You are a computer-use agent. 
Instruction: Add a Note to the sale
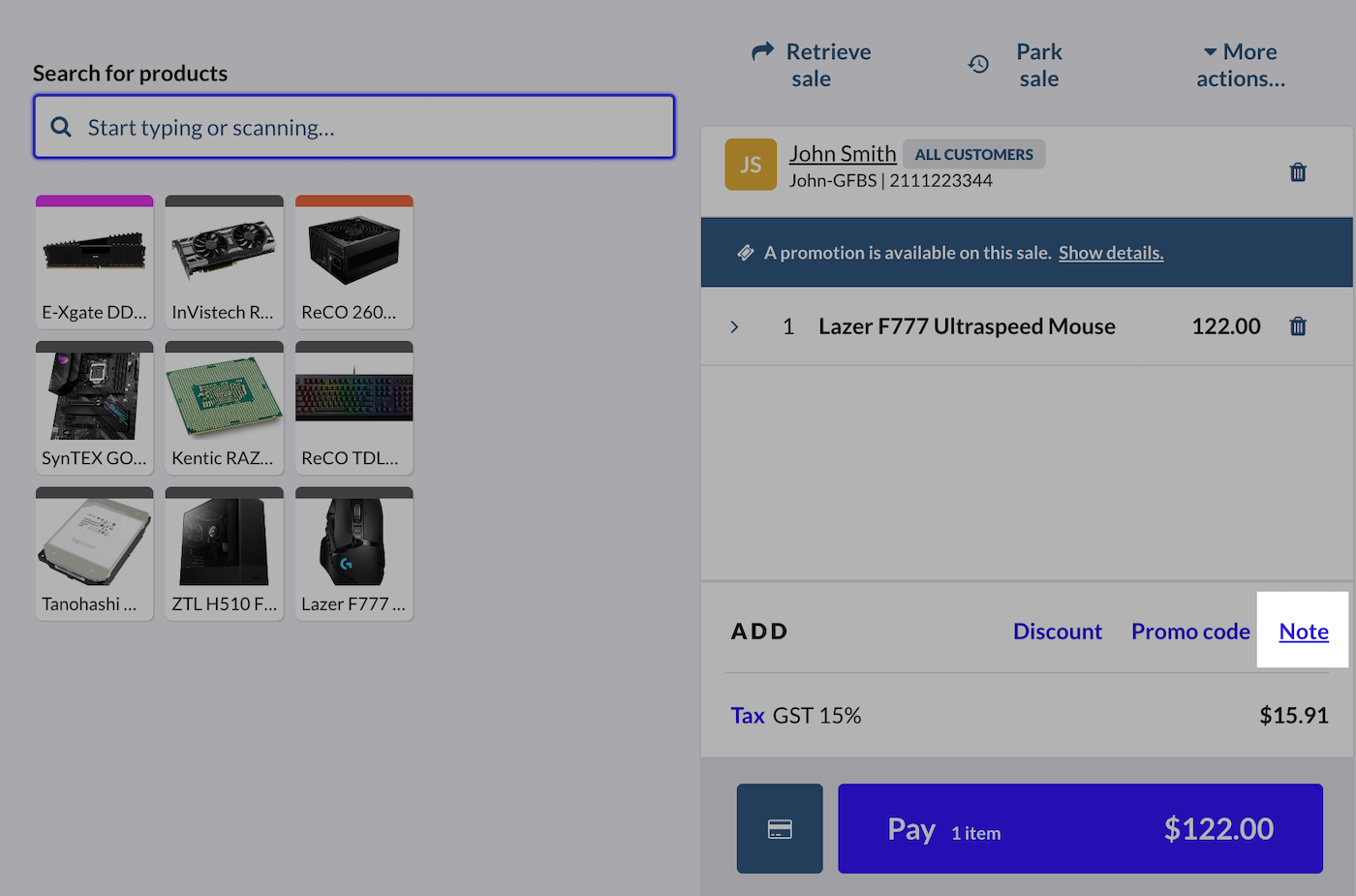[x=1303, y=632]
